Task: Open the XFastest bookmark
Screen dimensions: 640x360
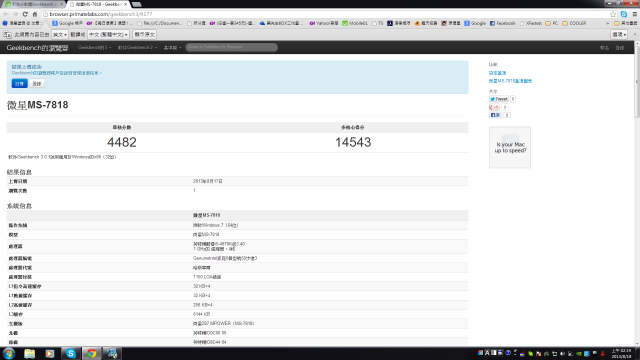Action: [x=530, y=23]
